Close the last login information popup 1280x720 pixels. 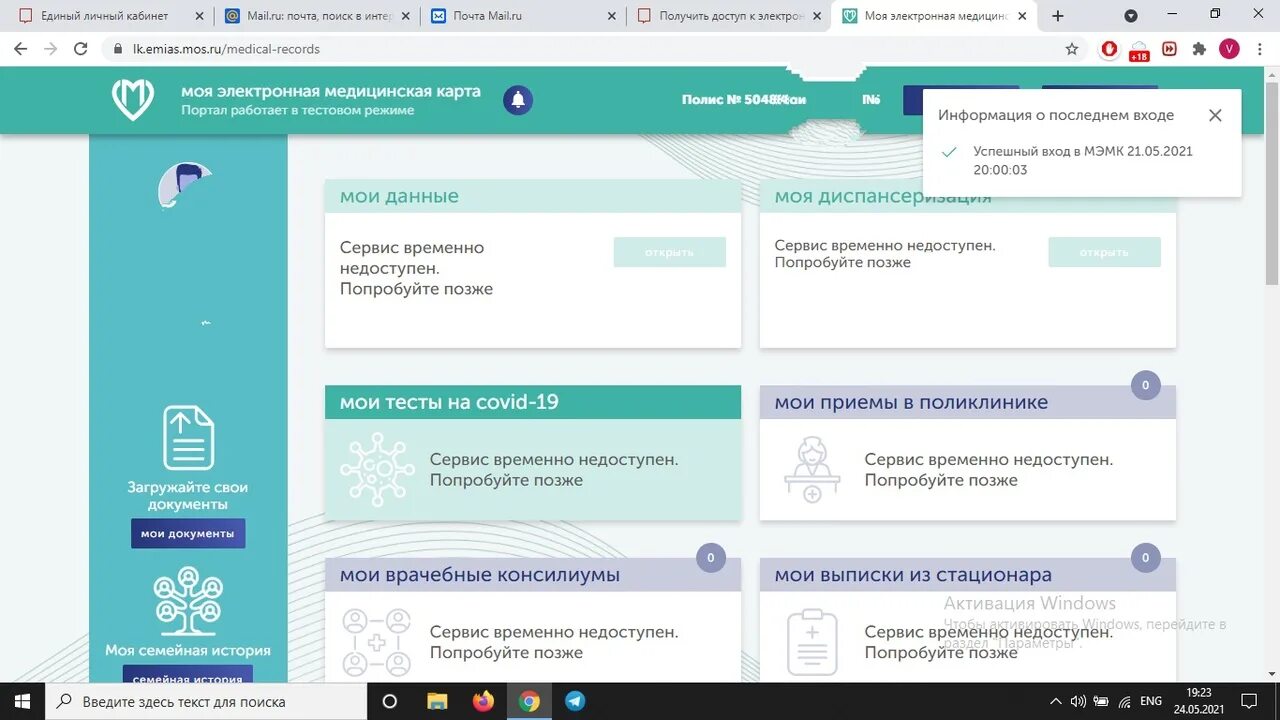1215,115
